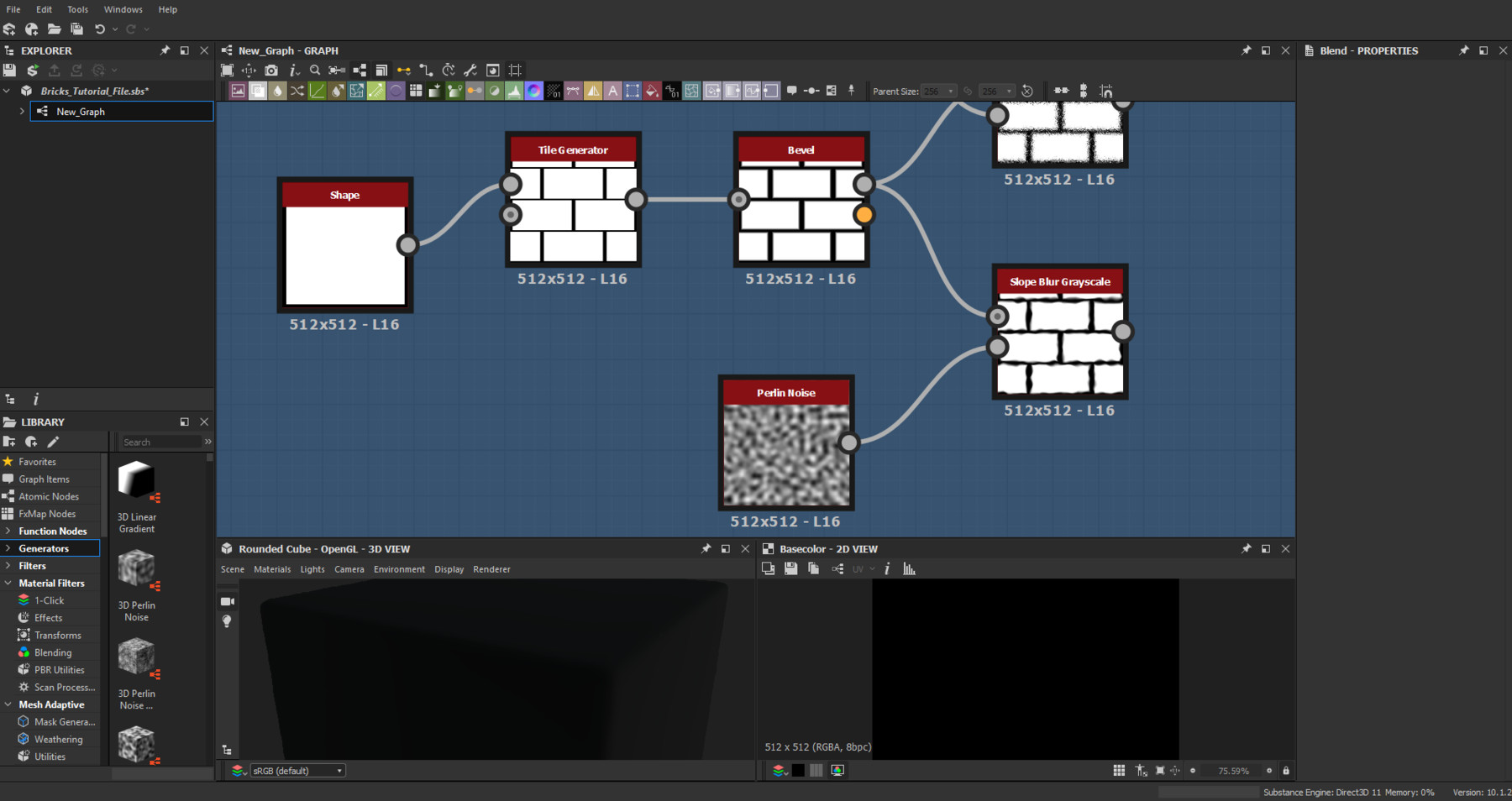Click the black background swatch in 2D view

[x=797, y=770]
